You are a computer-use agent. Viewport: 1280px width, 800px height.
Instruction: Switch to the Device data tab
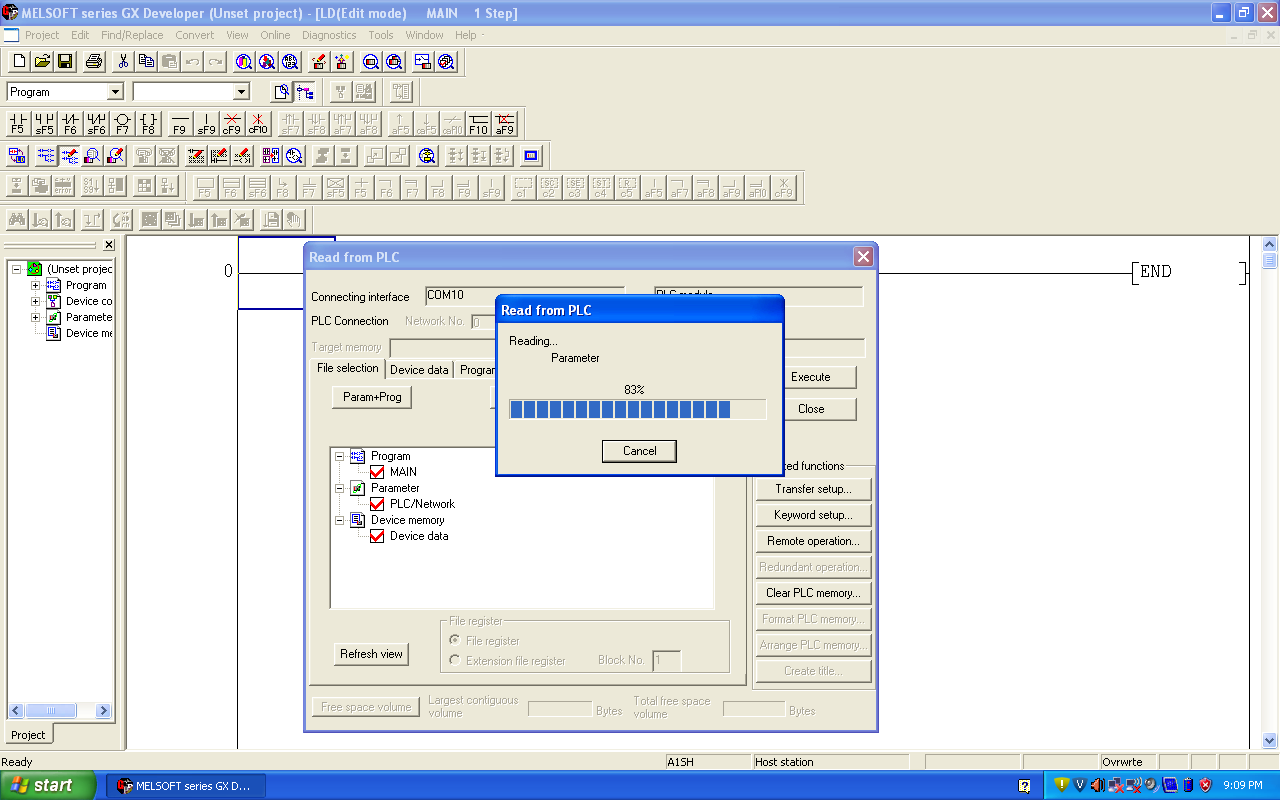click(x=419, y=368)
